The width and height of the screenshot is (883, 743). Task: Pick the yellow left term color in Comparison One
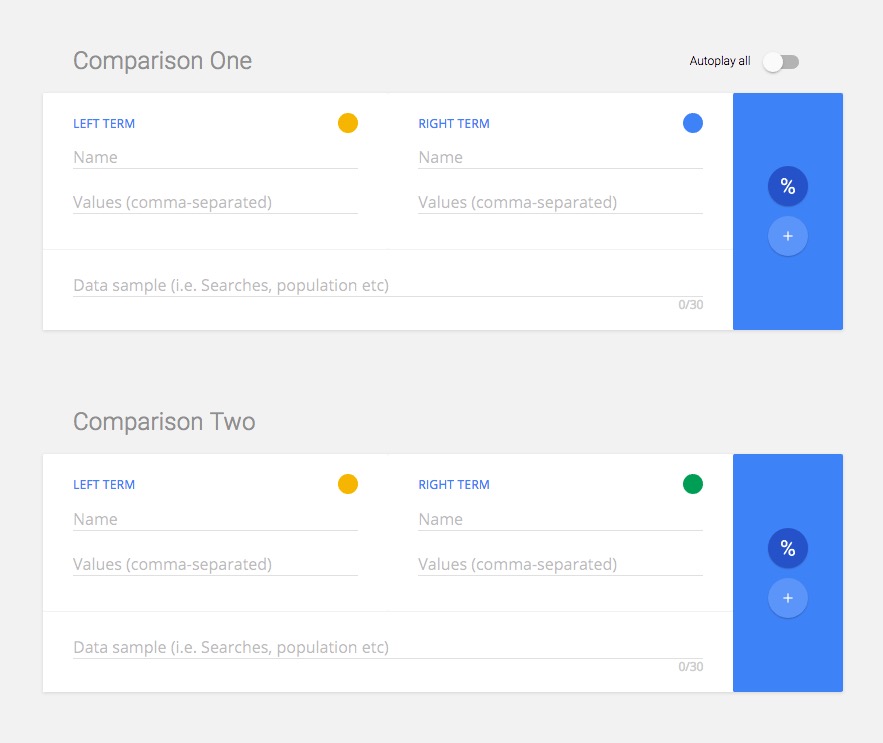click(x=348, y=123)
